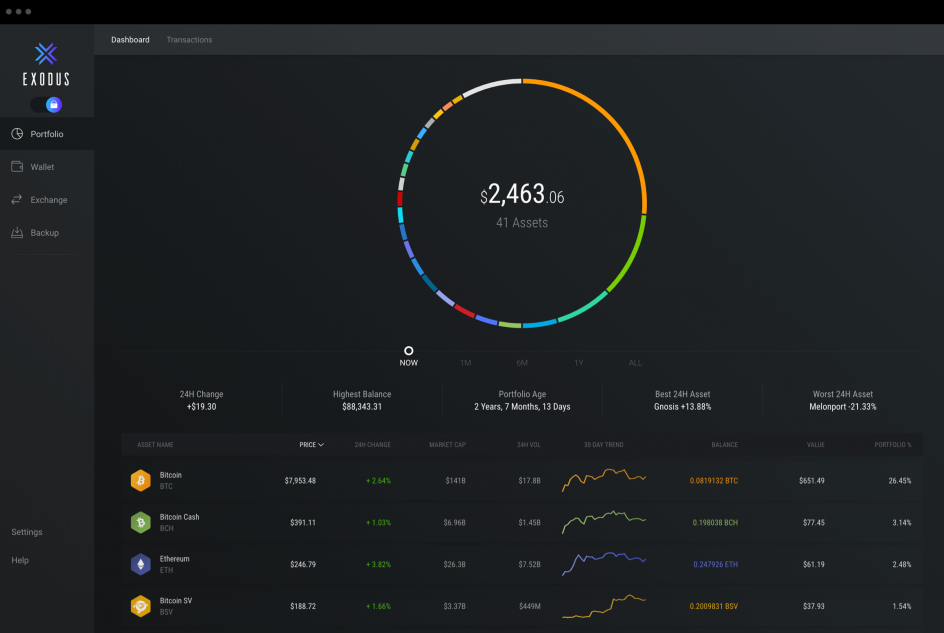
Task: Click Bitcoin portfolio share 26.45%
Action: (x=899, y=481)
